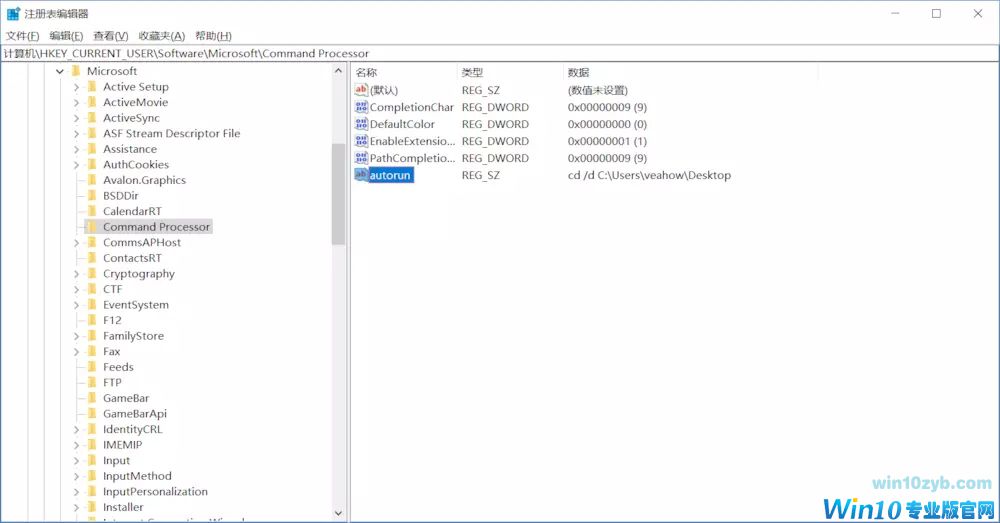This screenshot has width=1000, height=523.
Task: Expand the EventSystem key
Action: (76, 305)
